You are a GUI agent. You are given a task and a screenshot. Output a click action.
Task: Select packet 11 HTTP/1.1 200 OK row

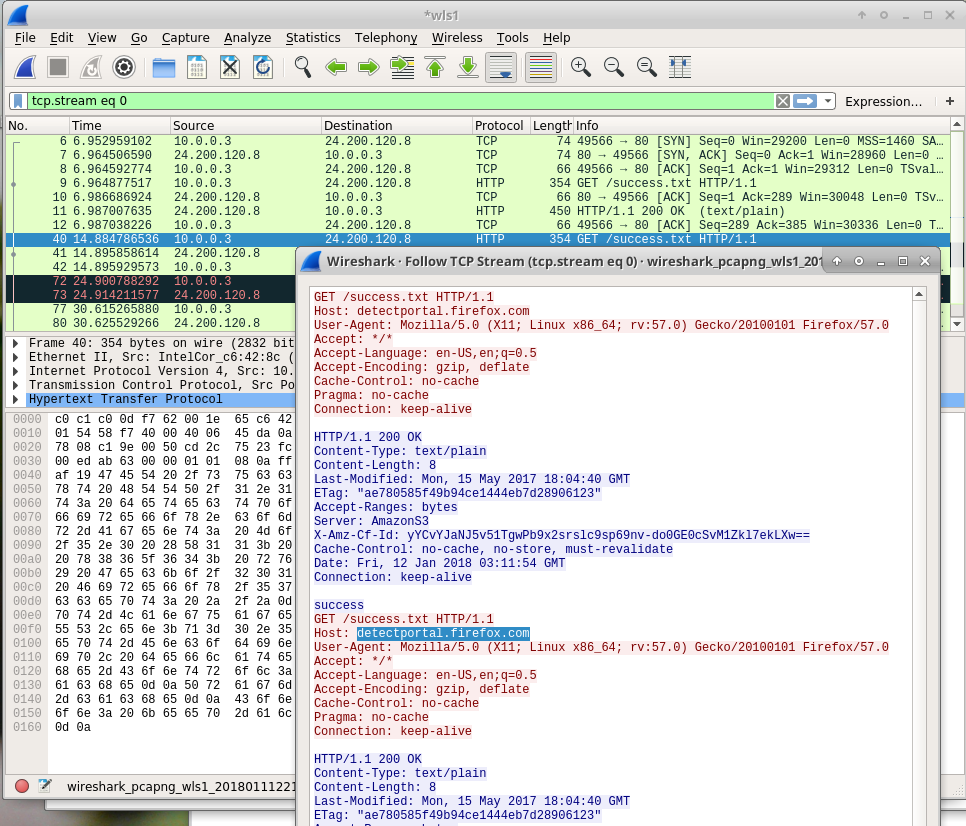(x=478, y=211)
